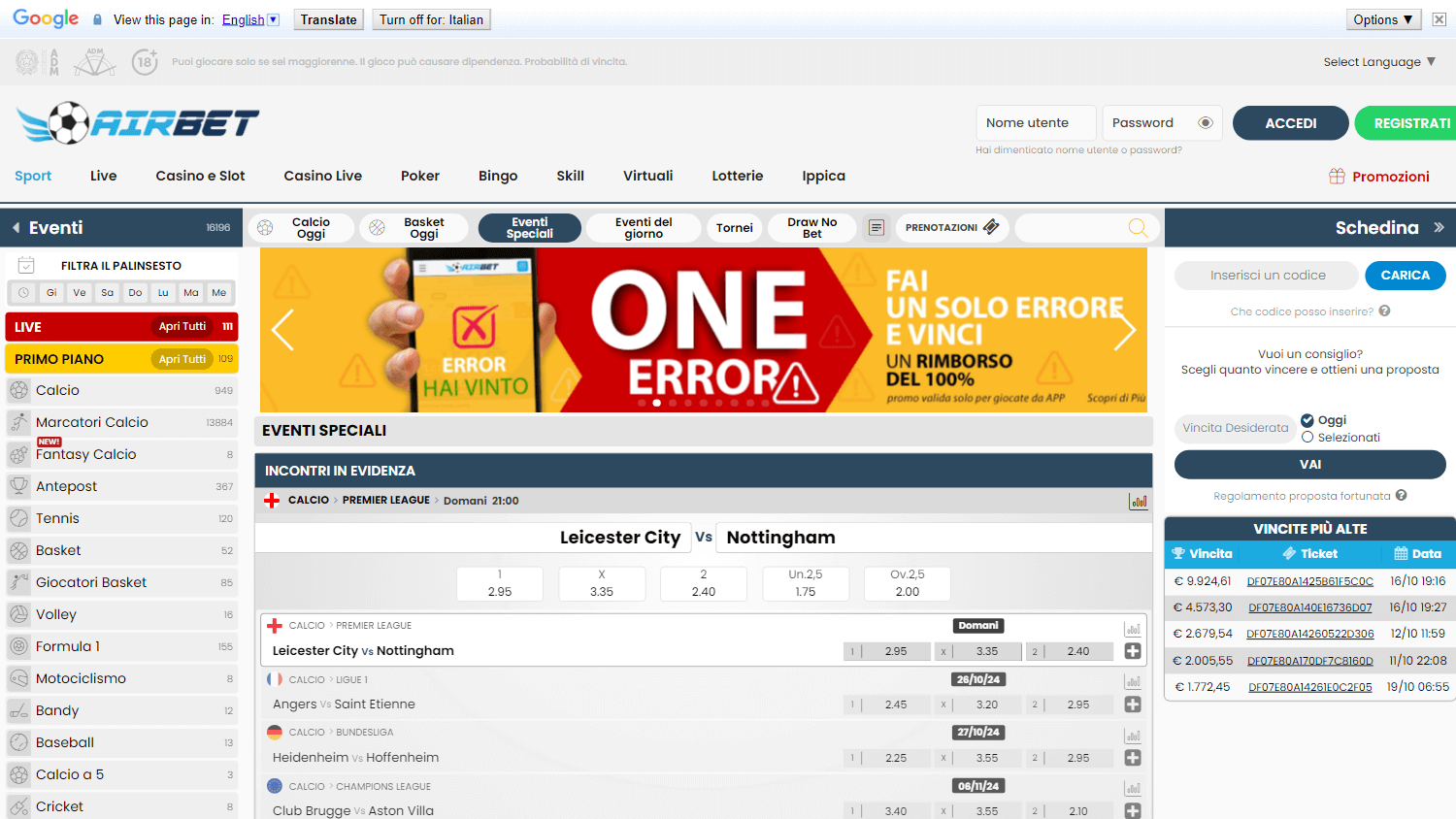Toggle the Sa day filter
Viewport: 1456px width, 819px height.
click(x=108, y=292)
